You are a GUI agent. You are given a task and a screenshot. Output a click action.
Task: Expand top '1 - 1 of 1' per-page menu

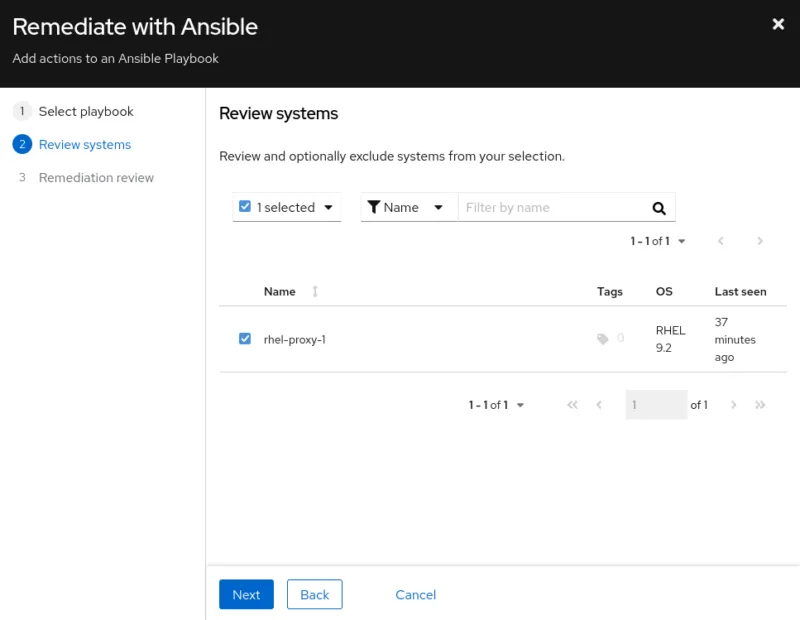(x=681, y=241)
